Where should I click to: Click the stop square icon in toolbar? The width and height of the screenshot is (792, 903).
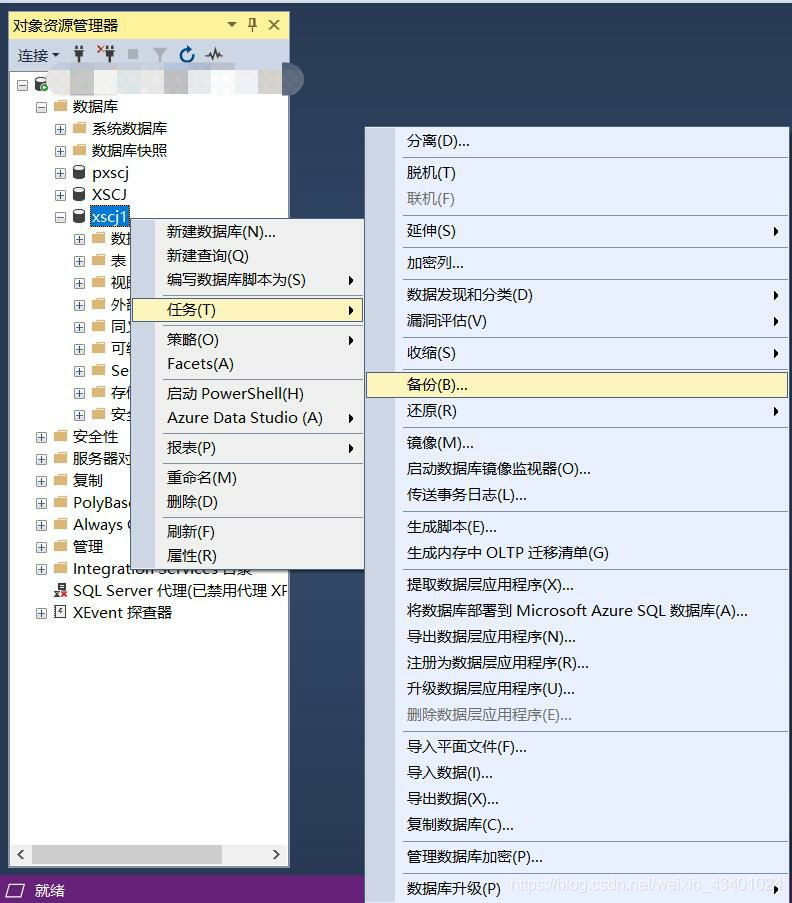click(x=133, y=54)
